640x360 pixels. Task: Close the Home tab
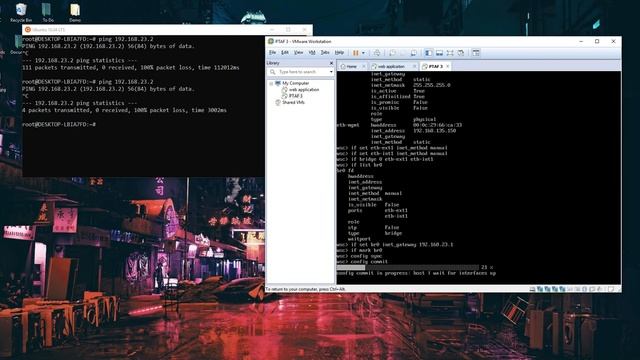364,66
